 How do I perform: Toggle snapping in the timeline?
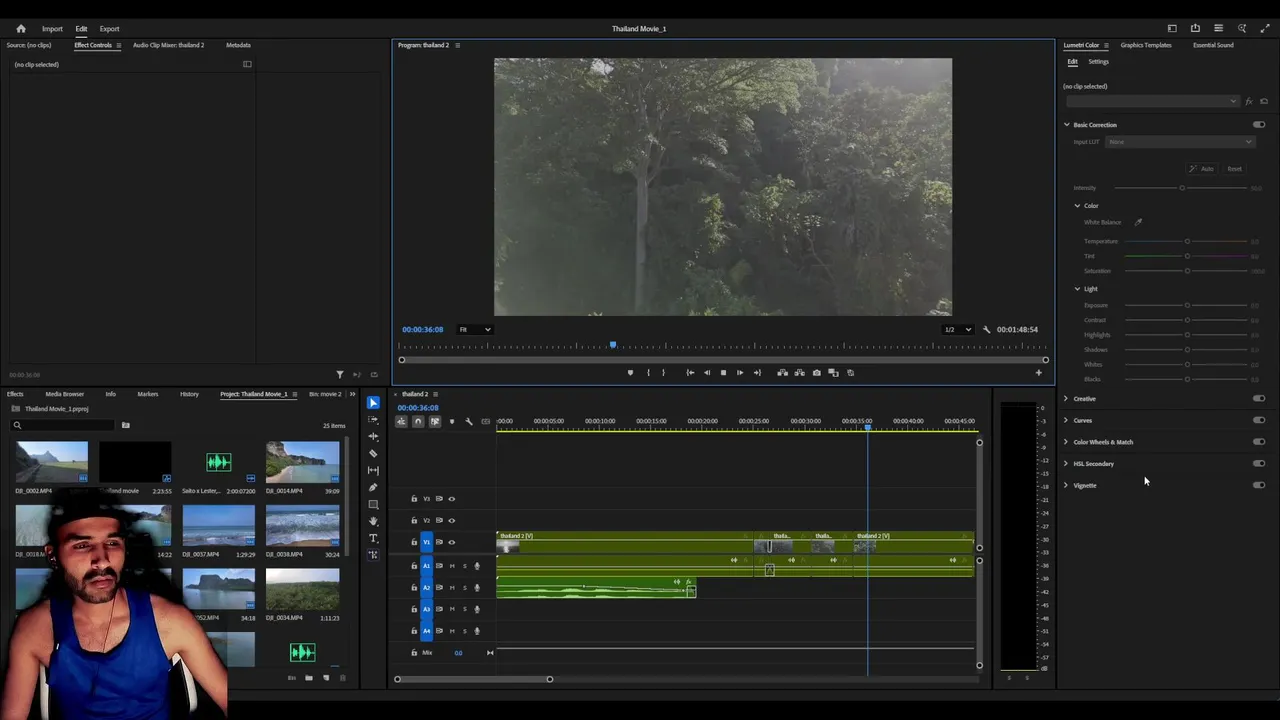[x=418, y=422]
